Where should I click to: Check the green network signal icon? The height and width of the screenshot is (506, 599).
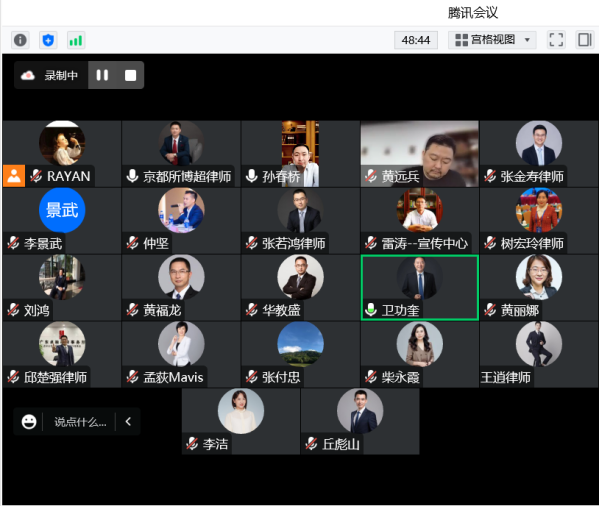[x=76, y=40]
